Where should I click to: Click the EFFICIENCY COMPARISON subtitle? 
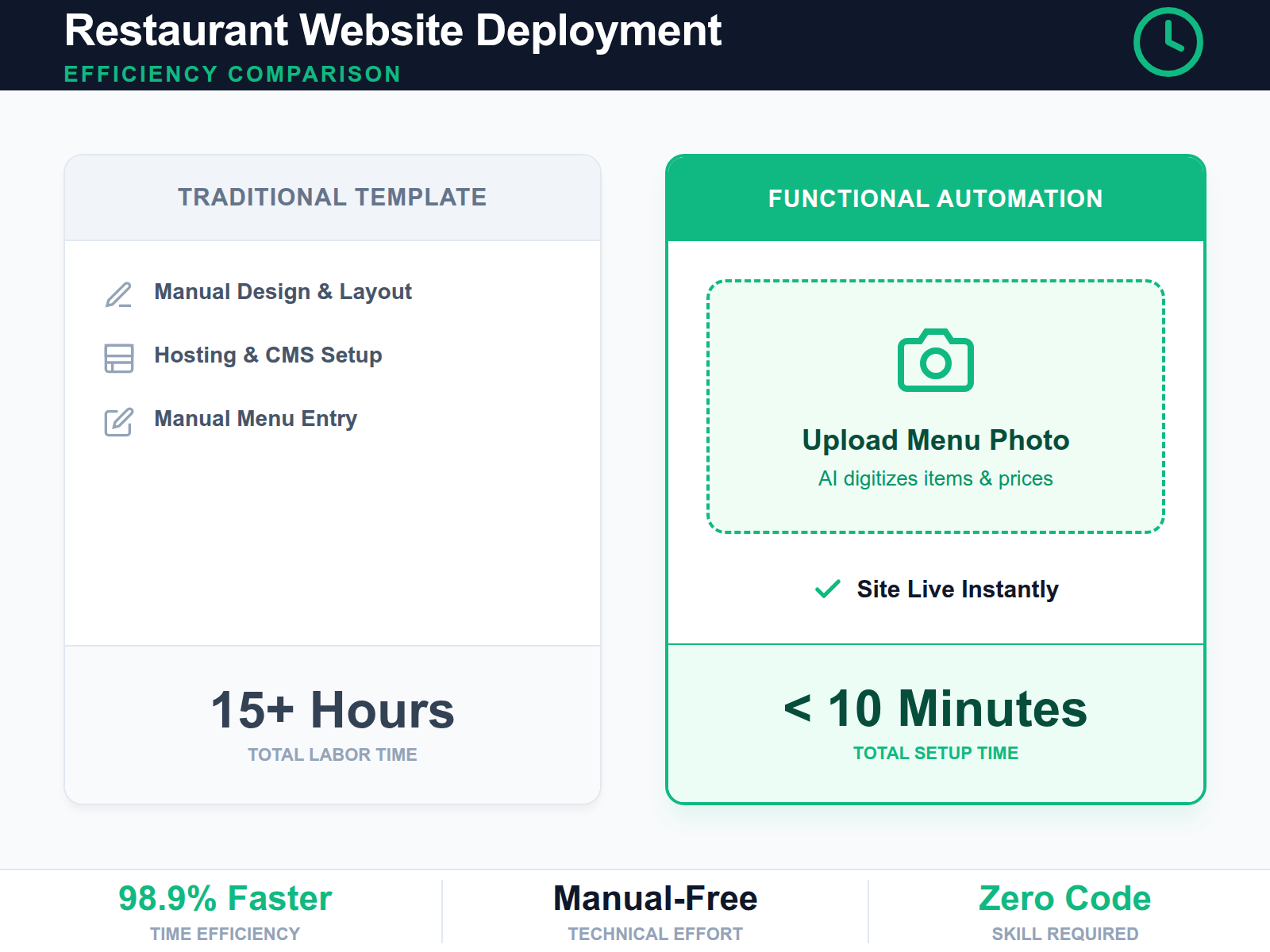pyautogui.click(x=232, y=74)
